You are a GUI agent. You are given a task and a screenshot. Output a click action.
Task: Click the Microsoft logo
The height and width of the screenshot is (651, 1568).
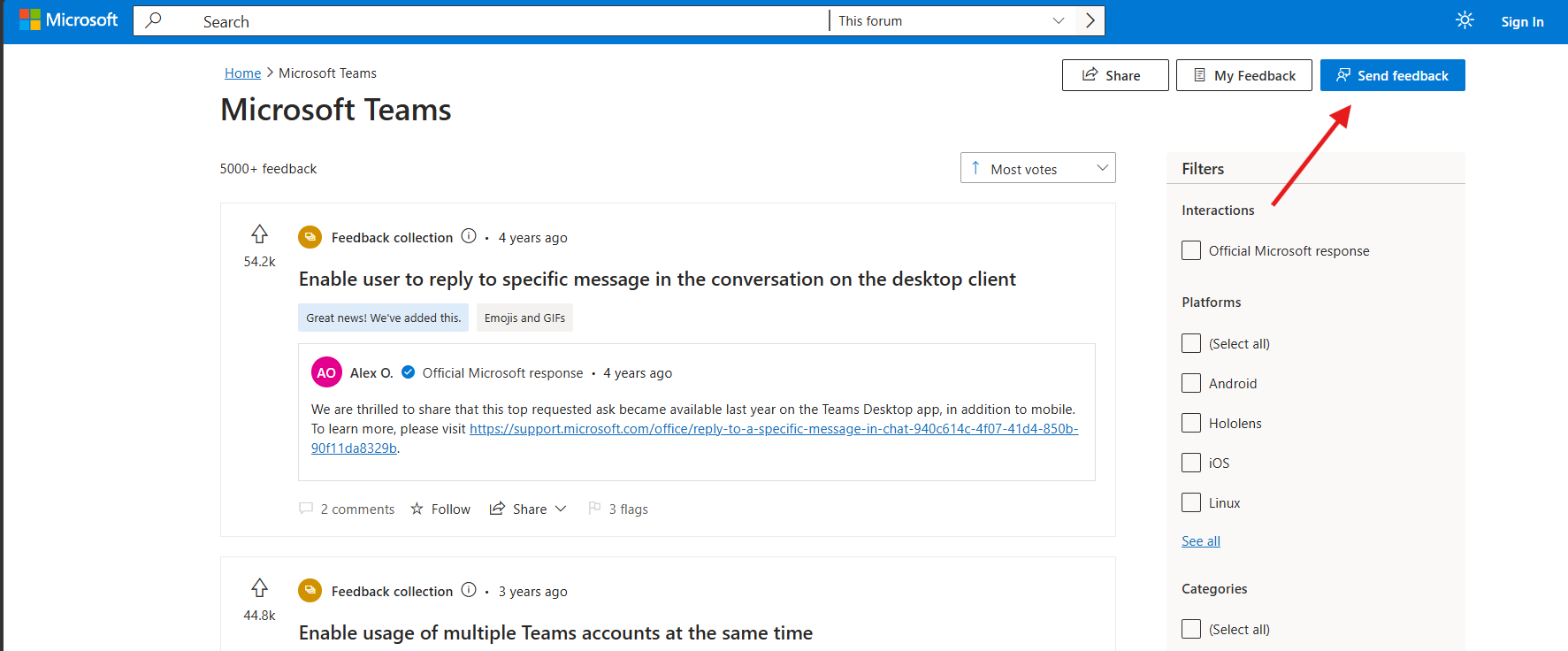tap(68, 19)
